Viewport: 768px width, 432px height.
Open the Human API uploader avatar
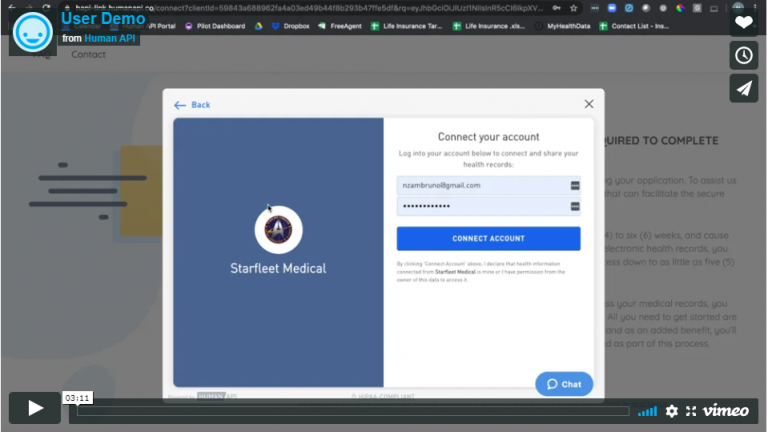[33, 32]
